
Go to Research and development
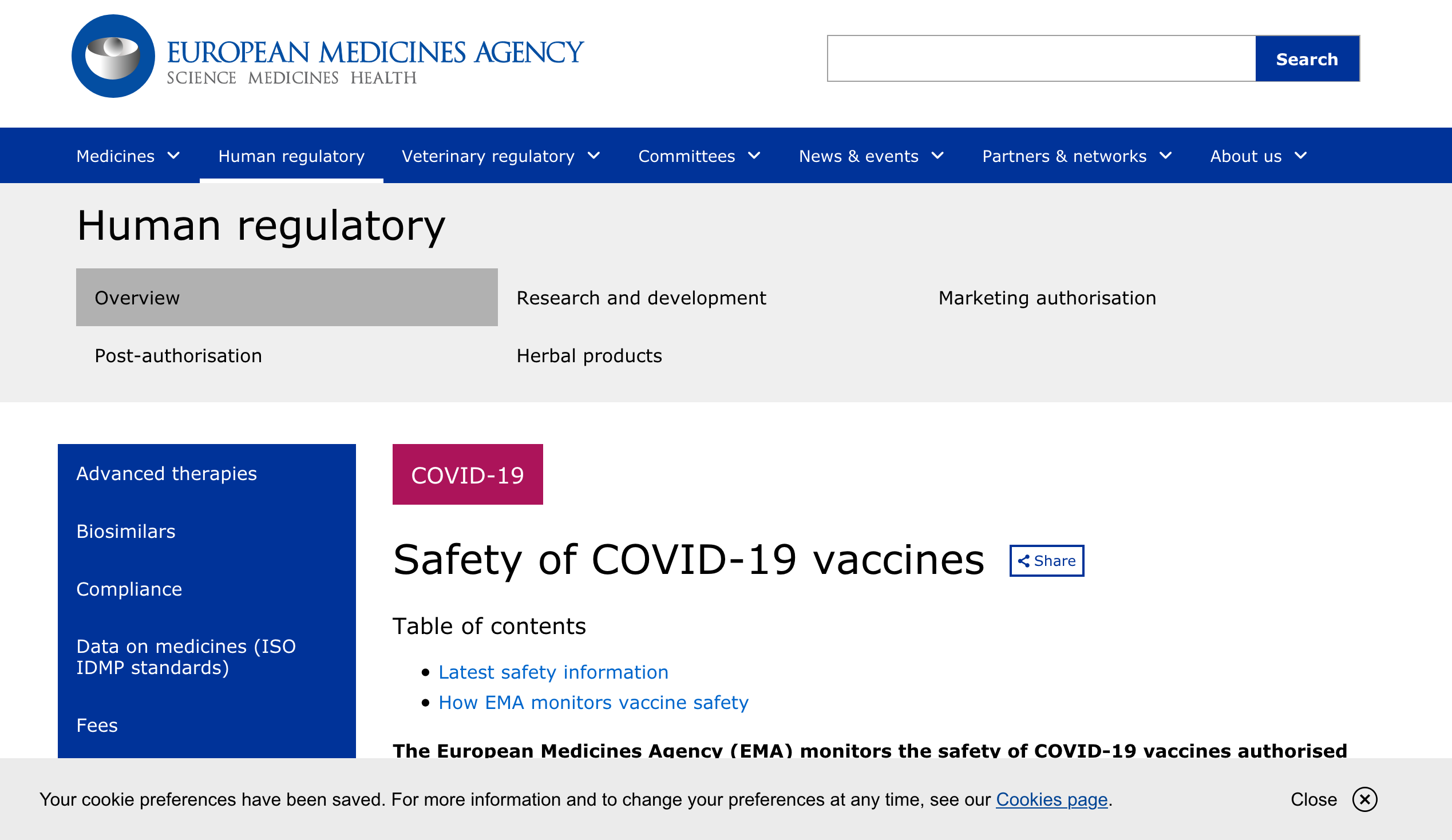pyautogui.click(x=642, y=298)
